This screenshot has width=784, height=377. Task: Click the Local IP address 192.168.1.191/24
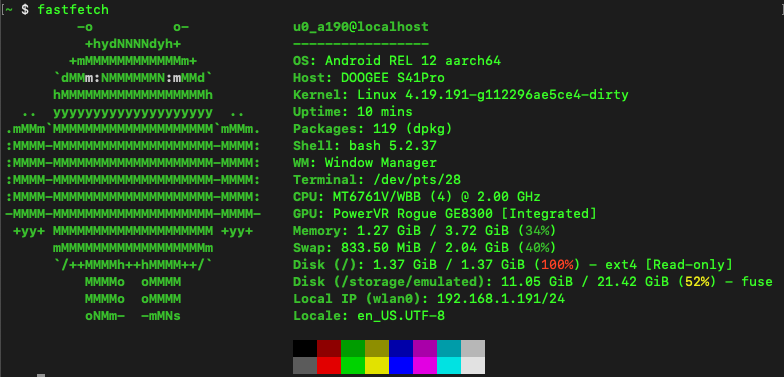[x=501, y=298]
